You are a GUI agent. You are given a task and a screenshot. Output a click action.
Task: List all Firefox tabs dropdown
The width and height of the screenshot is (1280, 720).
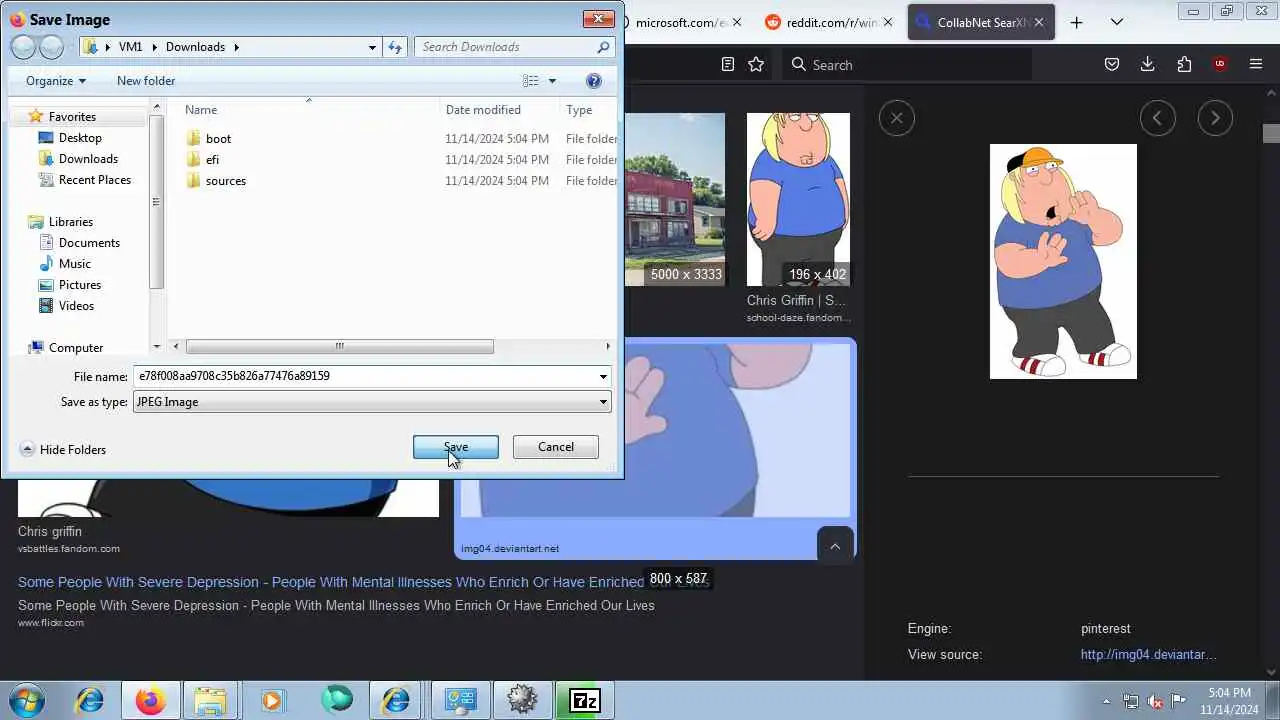click(x=1117, y=22)
